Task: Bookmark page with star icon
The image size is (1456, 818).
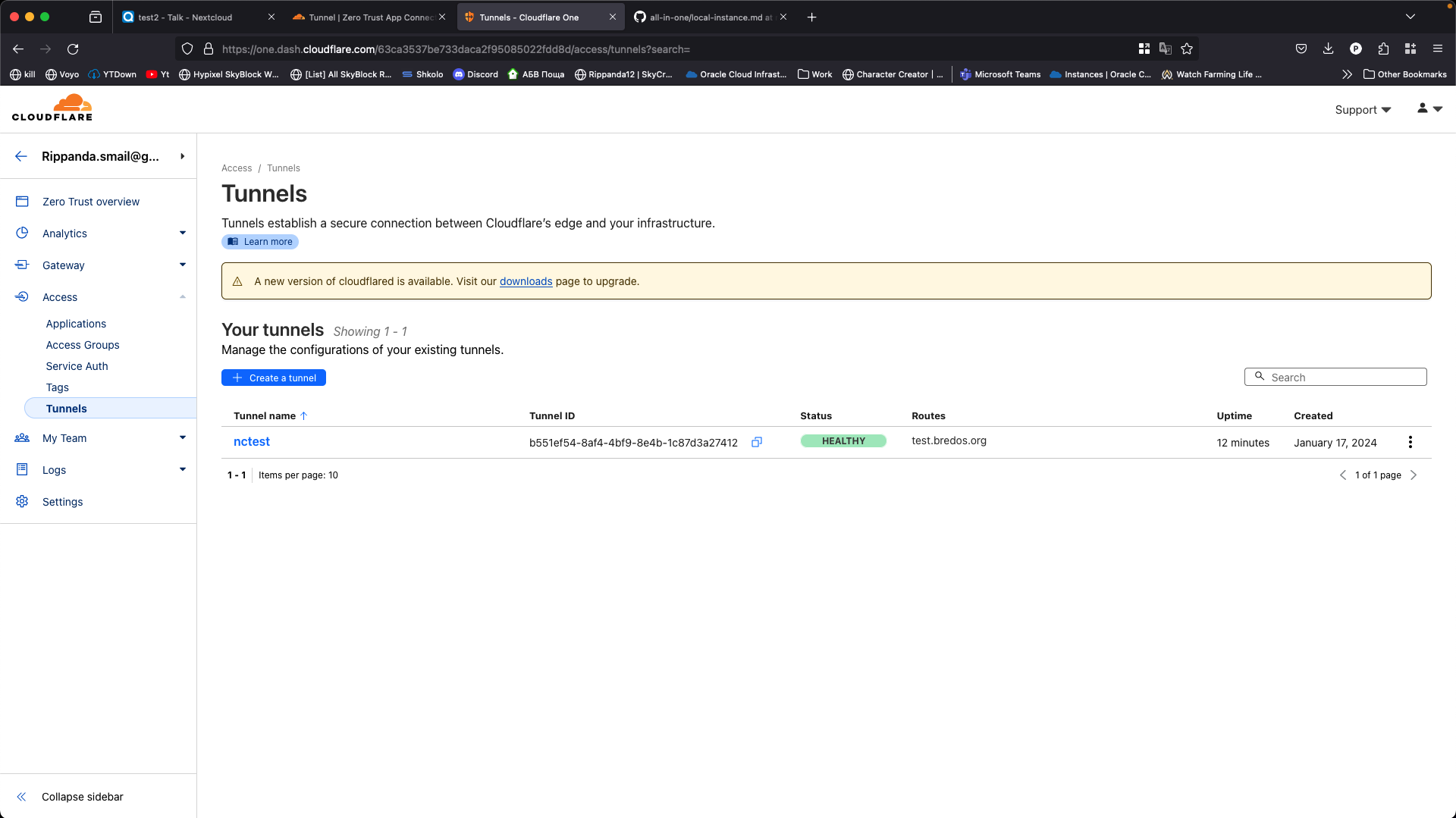Action: [1187, 49]
